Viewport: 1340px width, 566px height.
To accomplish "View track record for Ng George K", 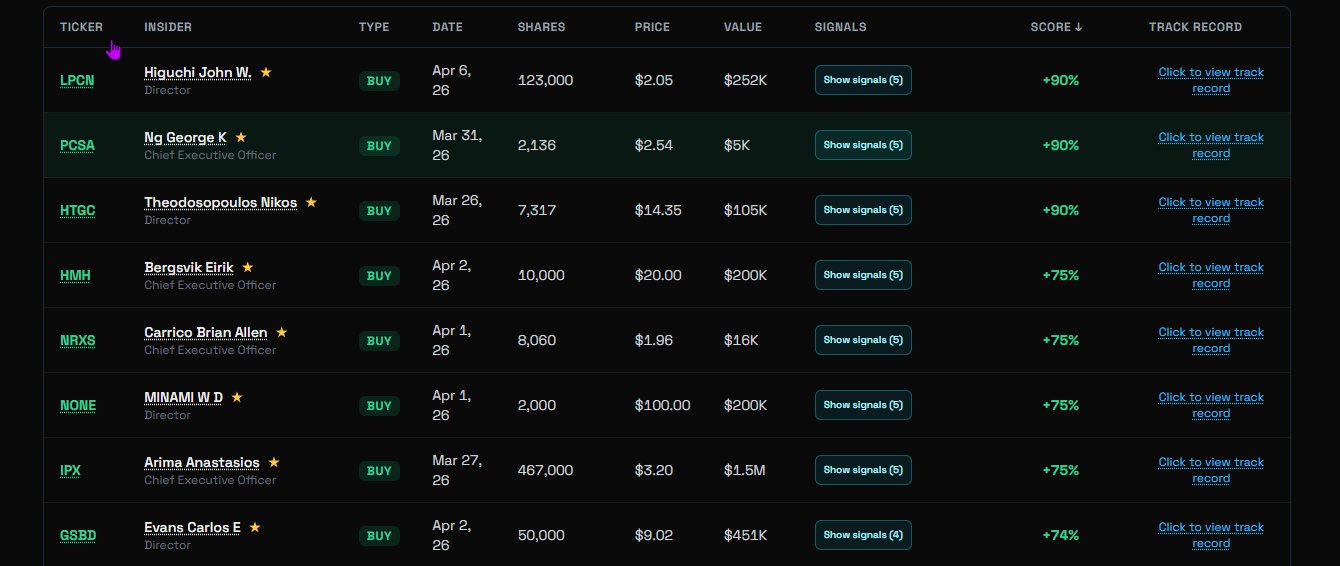I will [x=1210, y=145].
